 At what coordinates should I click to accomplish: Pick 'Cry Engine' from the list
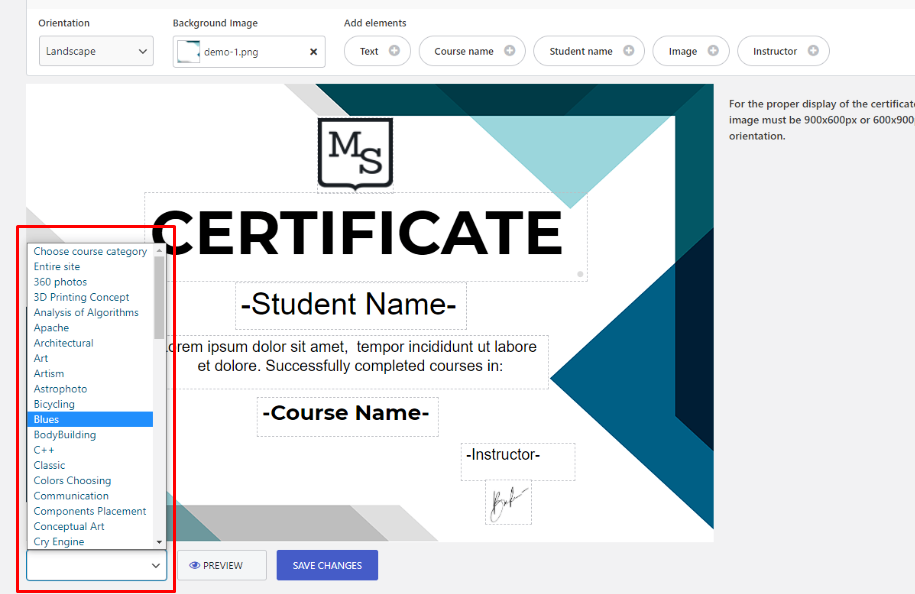[x=90, y=541]
